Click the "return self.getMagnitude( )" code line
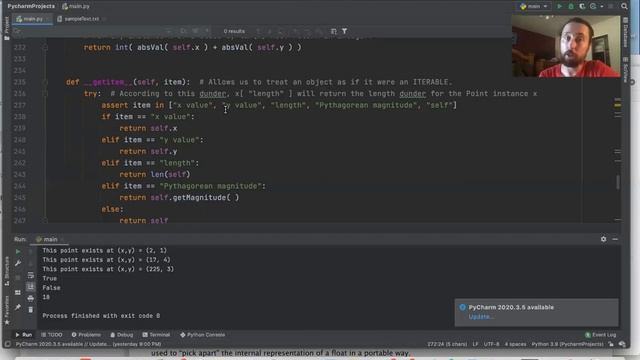Image resolution: width=640 pixels, height=360 pixels. point(179,198)
